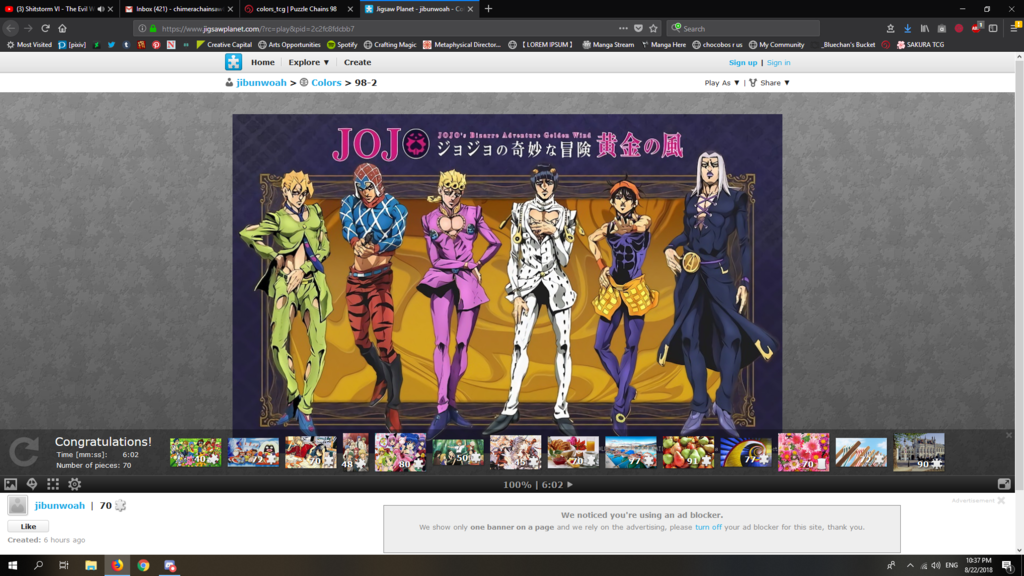Open Tumblr bookmark icon
This screenshot has height=576, width=1024.
tap(126, 44)
